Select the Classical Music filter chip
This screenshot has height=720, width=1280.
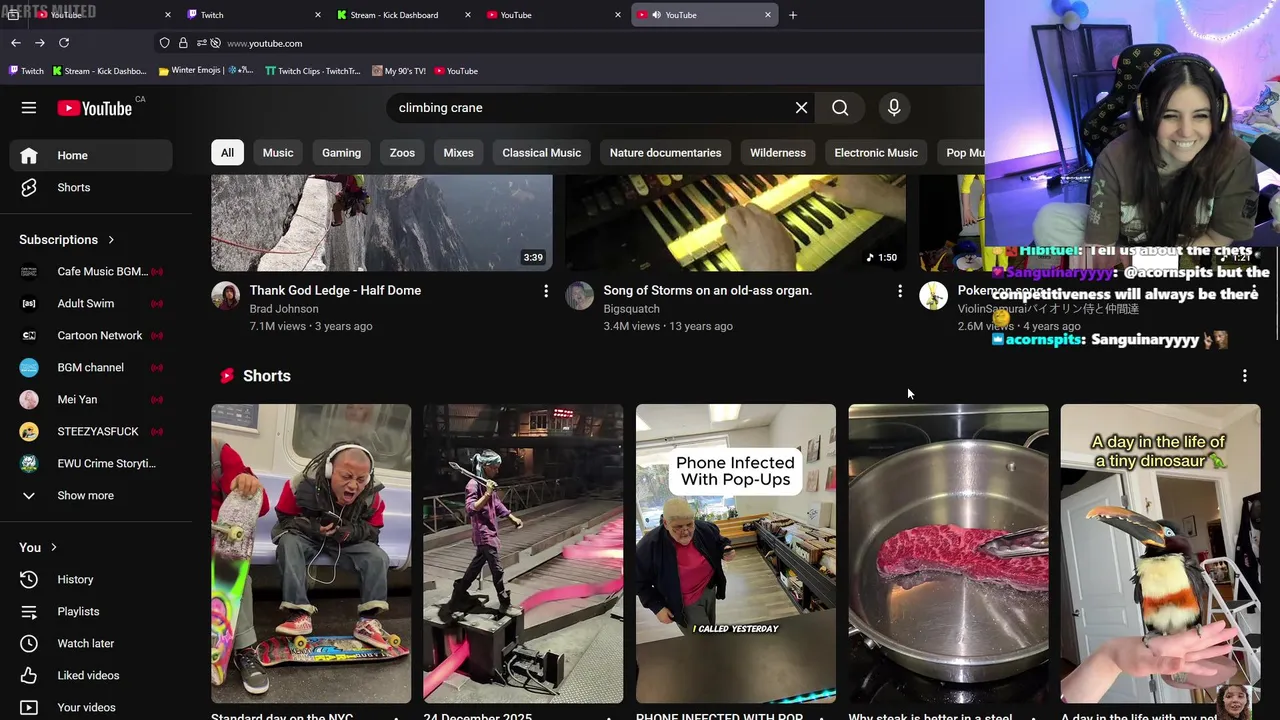point(541,153)
